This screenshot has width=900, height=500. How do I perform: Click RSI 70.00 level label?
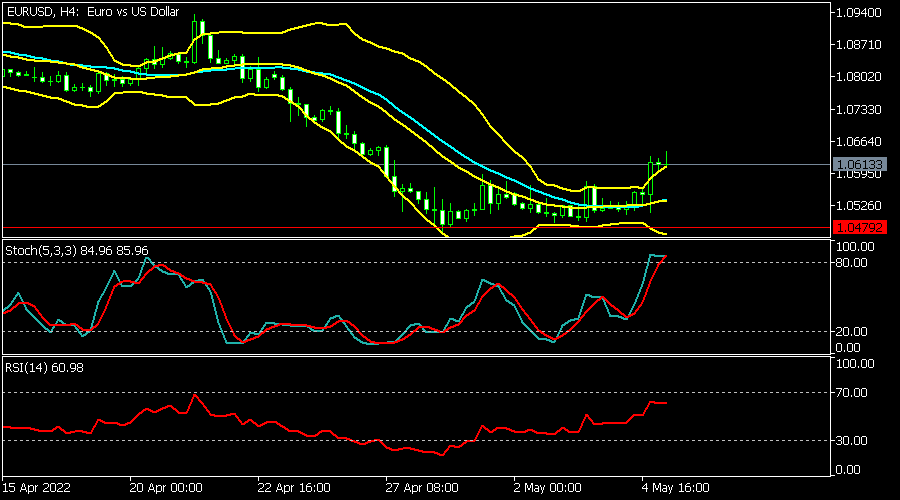(851, 393)
